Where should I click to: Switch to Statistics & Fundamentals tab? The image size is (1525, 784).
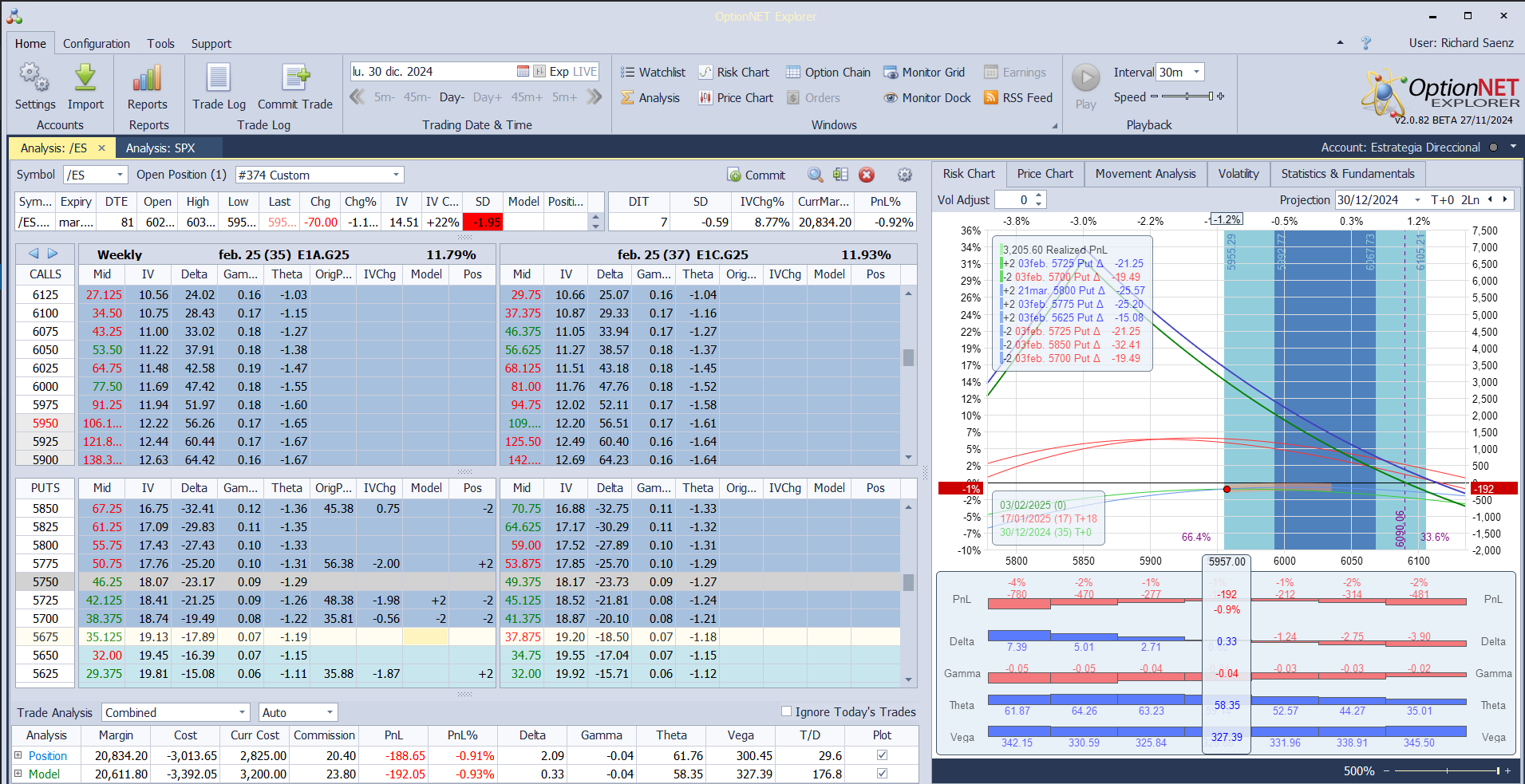coord(1348,174)
